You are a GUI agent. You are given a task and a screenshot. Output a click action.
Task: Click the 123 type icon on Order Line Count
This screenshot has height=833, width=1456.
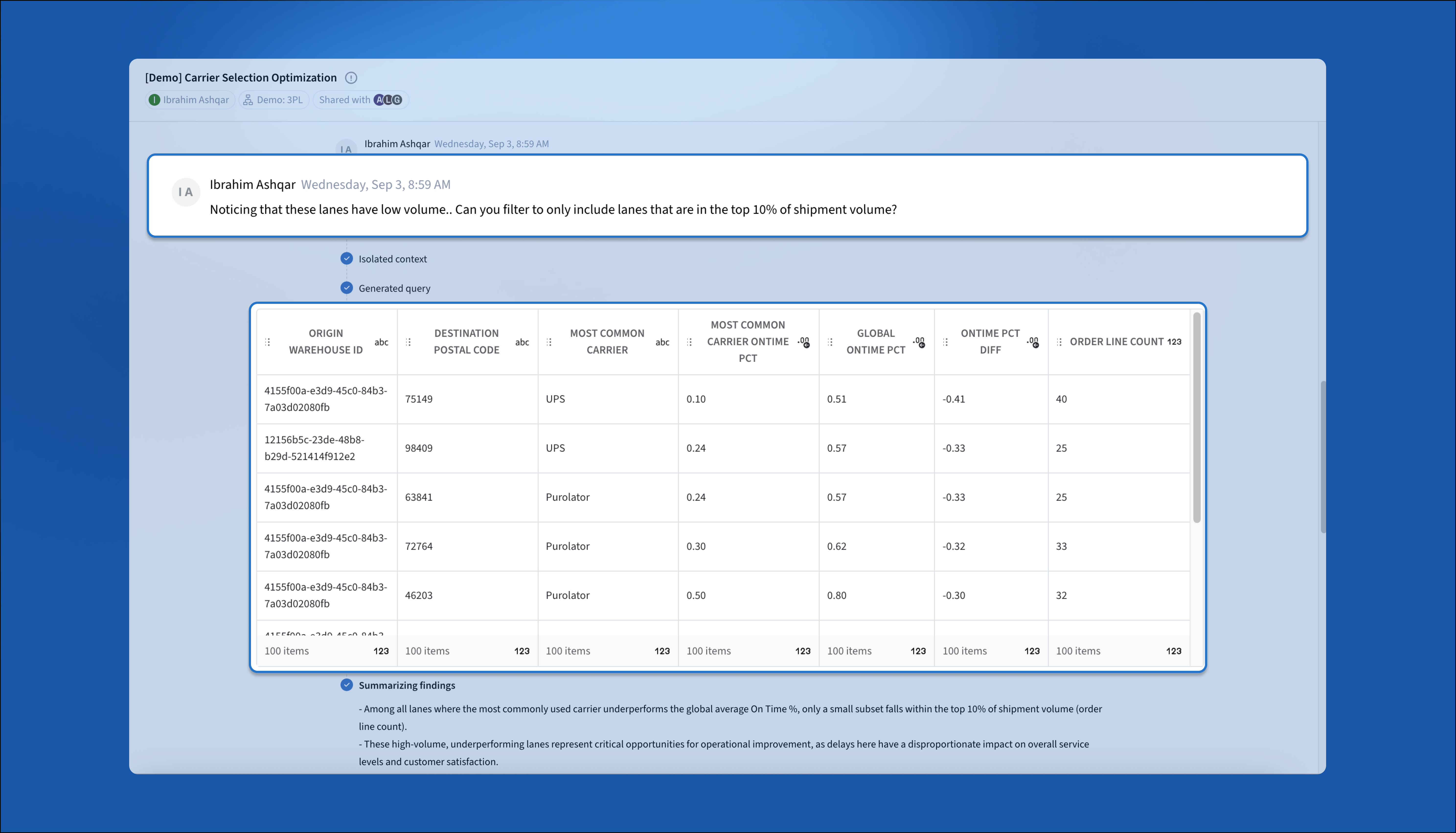1174,342
